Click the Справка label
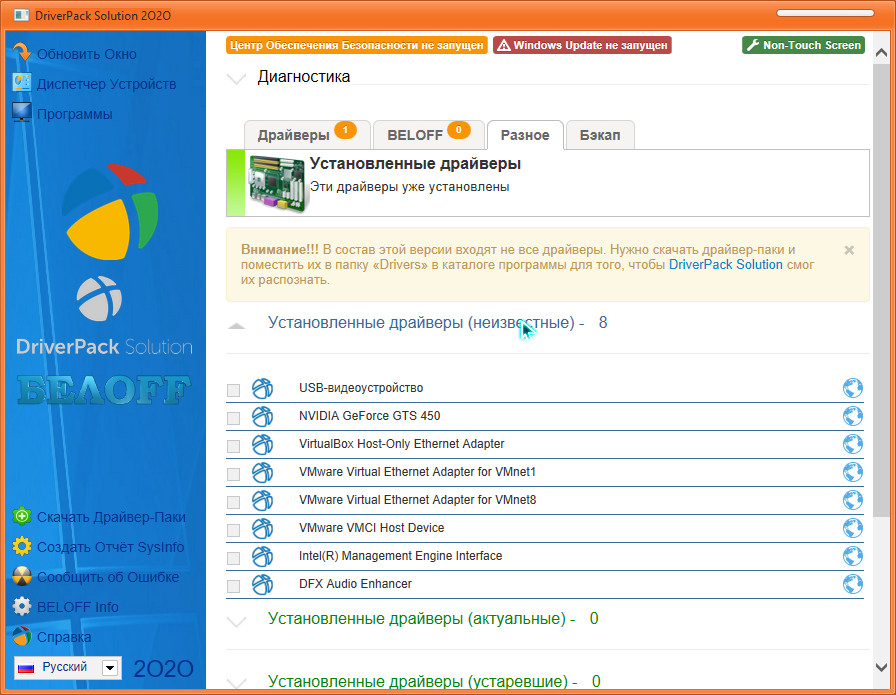896x695 pixels. 64,637
